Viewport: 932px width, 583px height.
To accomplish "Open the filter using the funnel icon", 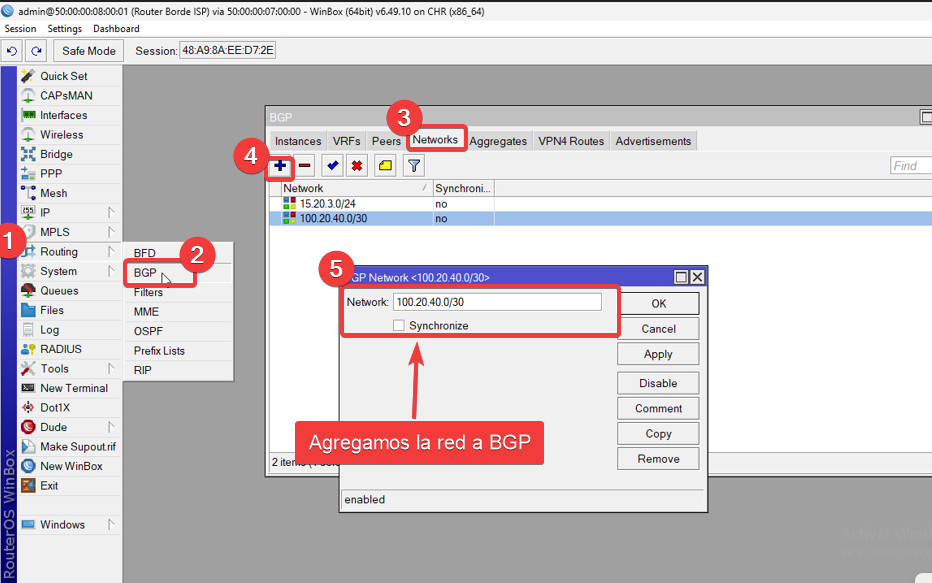I will click(413, 165).
